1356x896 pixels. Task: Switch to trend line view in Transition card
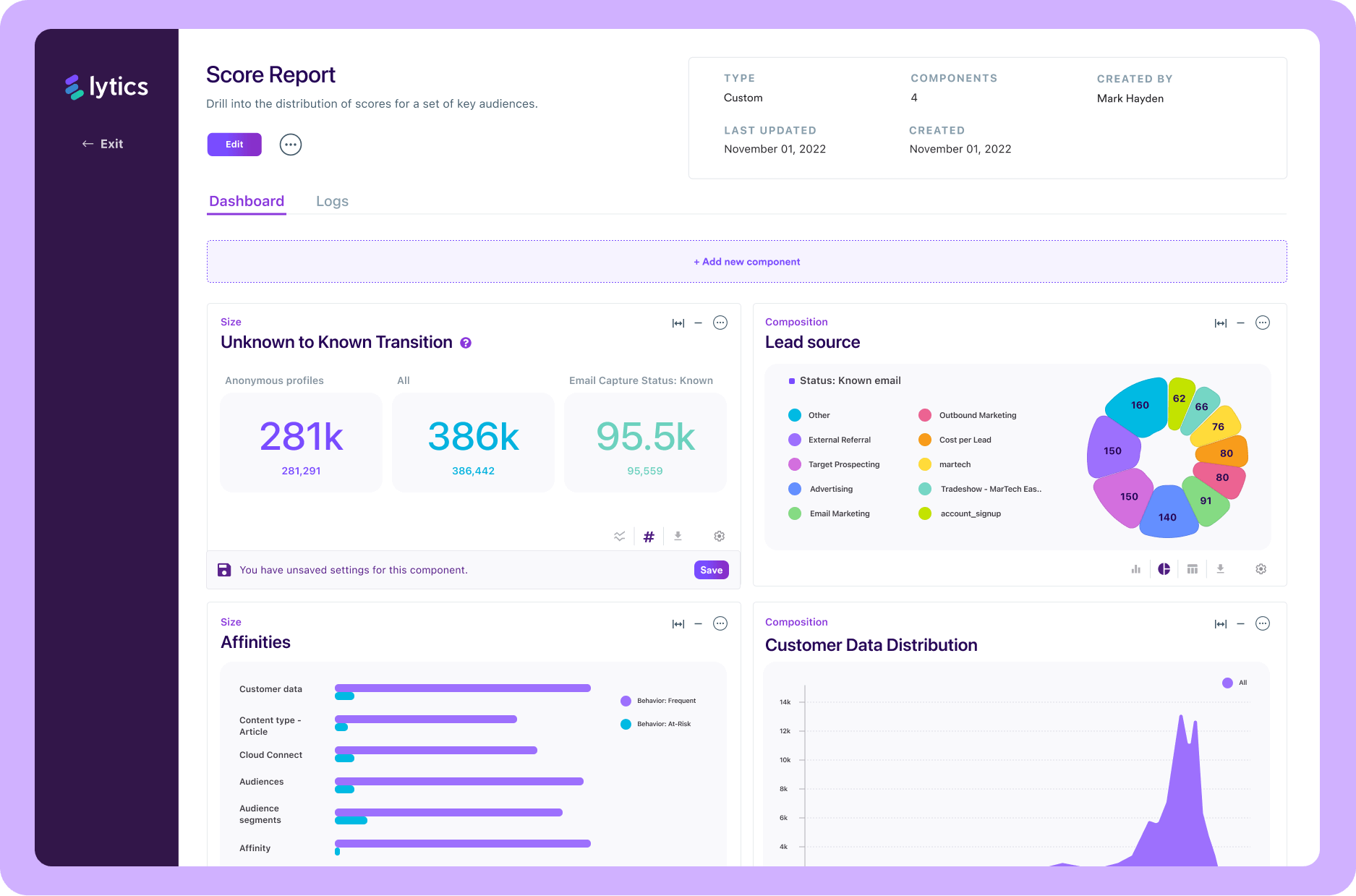620,537
